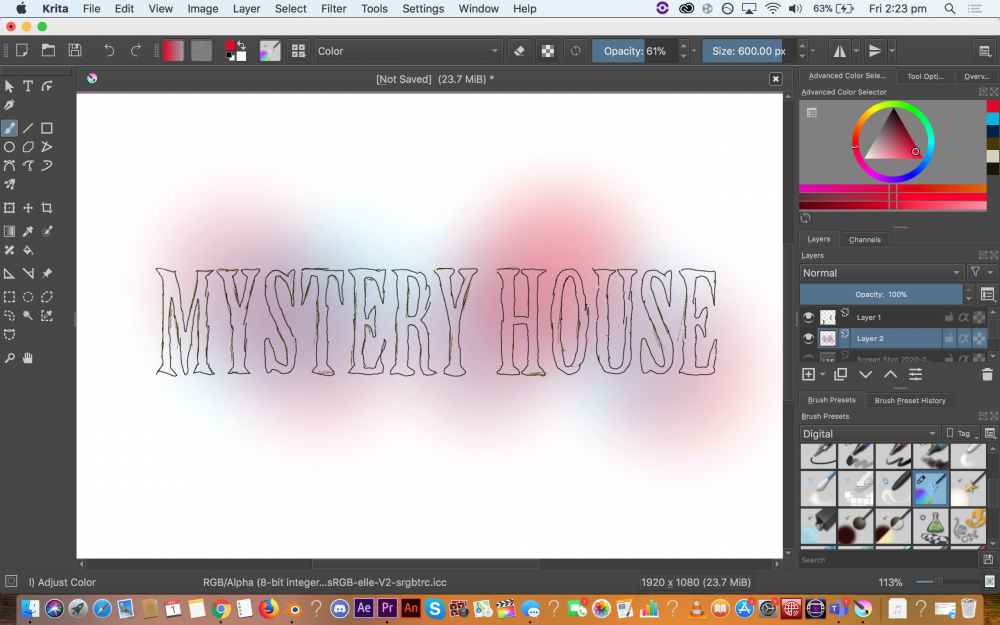Toggle horizontal mirror mode
Viewport: 1000px width, 625px height.
(x=839, y=51)
